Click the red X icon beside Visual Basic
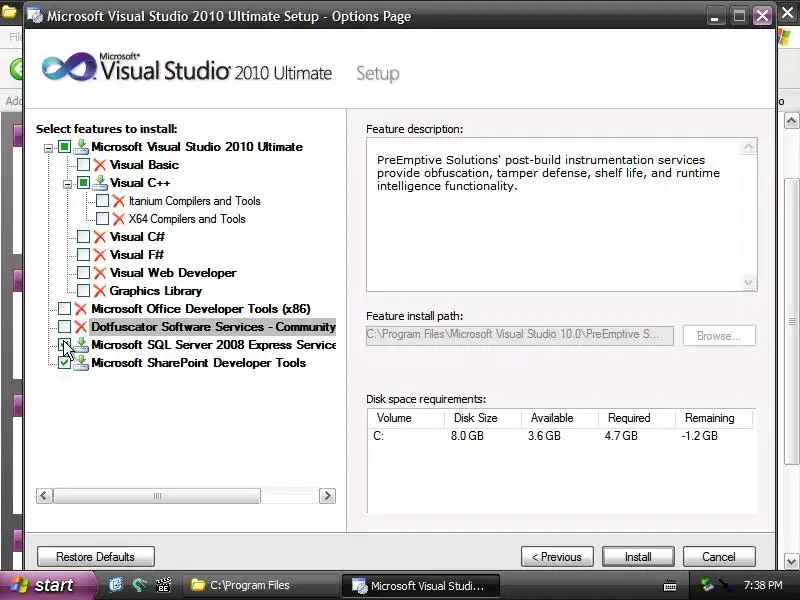Viewport: 800px width, 600px height. click(x=100, y=165)
